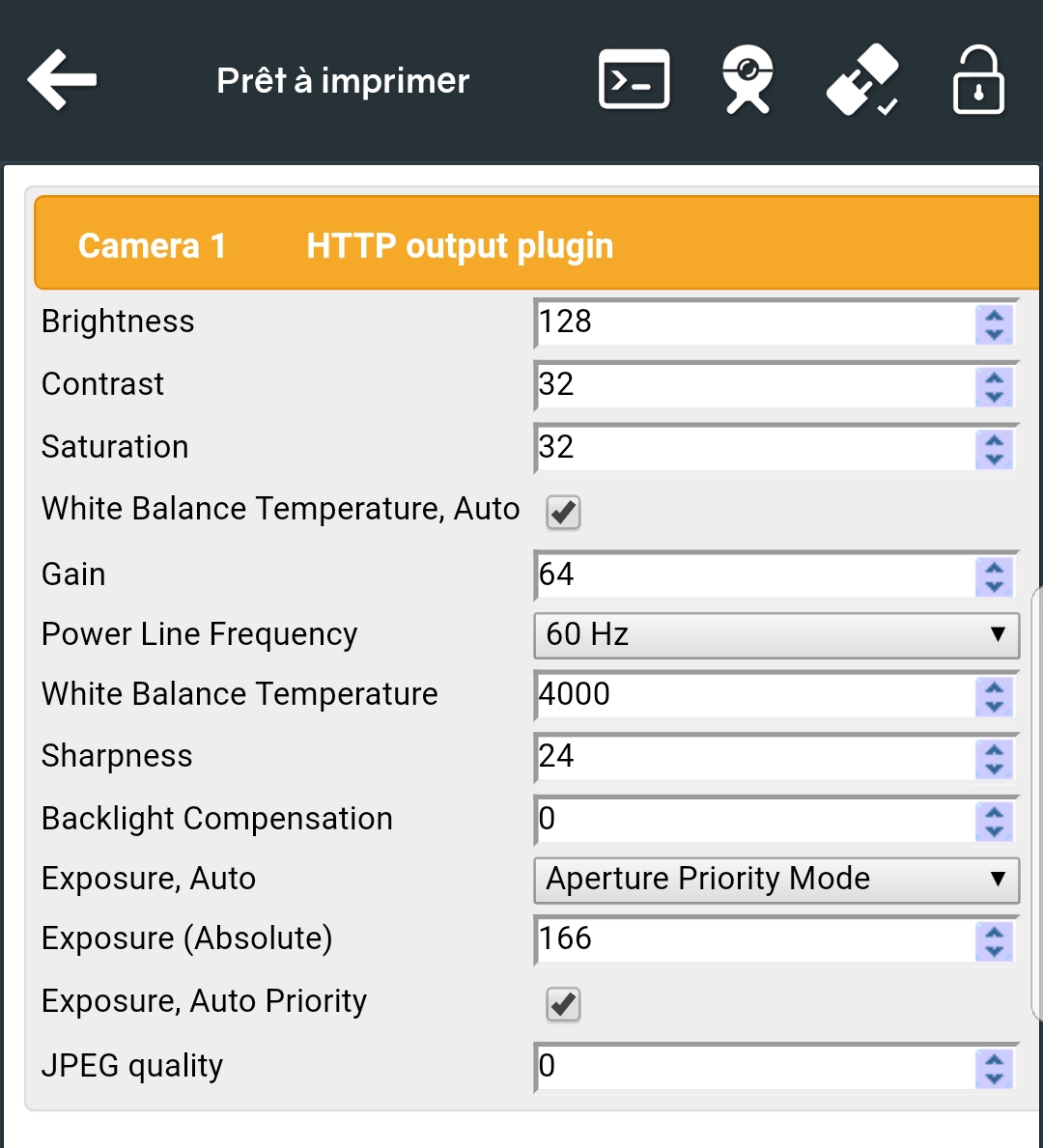Decrease Sharpness with down stepper arrow
The width and height of the screenshot is (1043, 1148).
[x=994, y=768]
